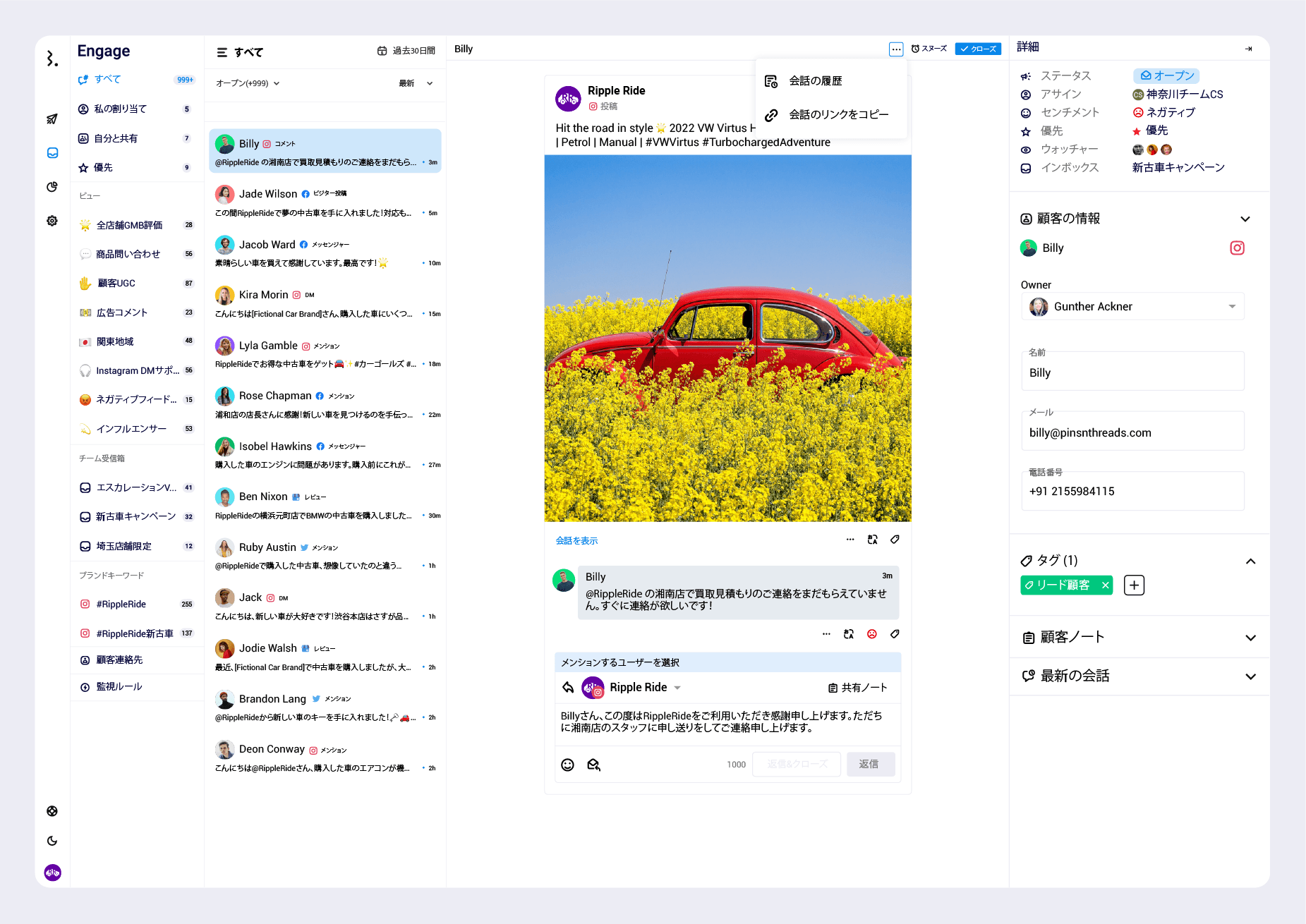The image size is (1306, 924).
Task: Open the Owner dropdown showing Gunther Ackner
Action: [1132, 307]
